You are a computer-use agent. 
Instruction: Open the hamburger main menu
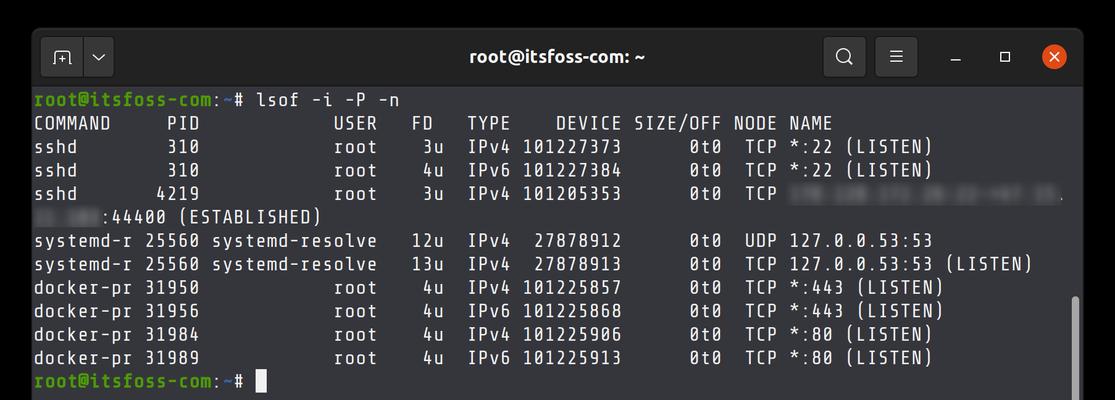pos(897,57)
